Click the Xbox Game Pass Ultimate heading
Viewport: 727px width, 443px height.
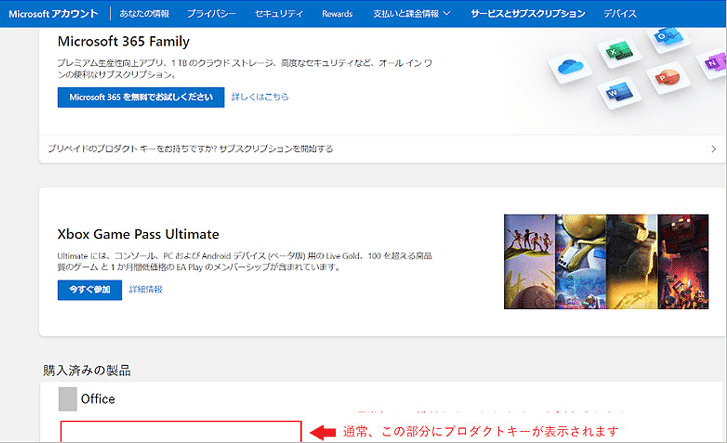pos(138,234)
